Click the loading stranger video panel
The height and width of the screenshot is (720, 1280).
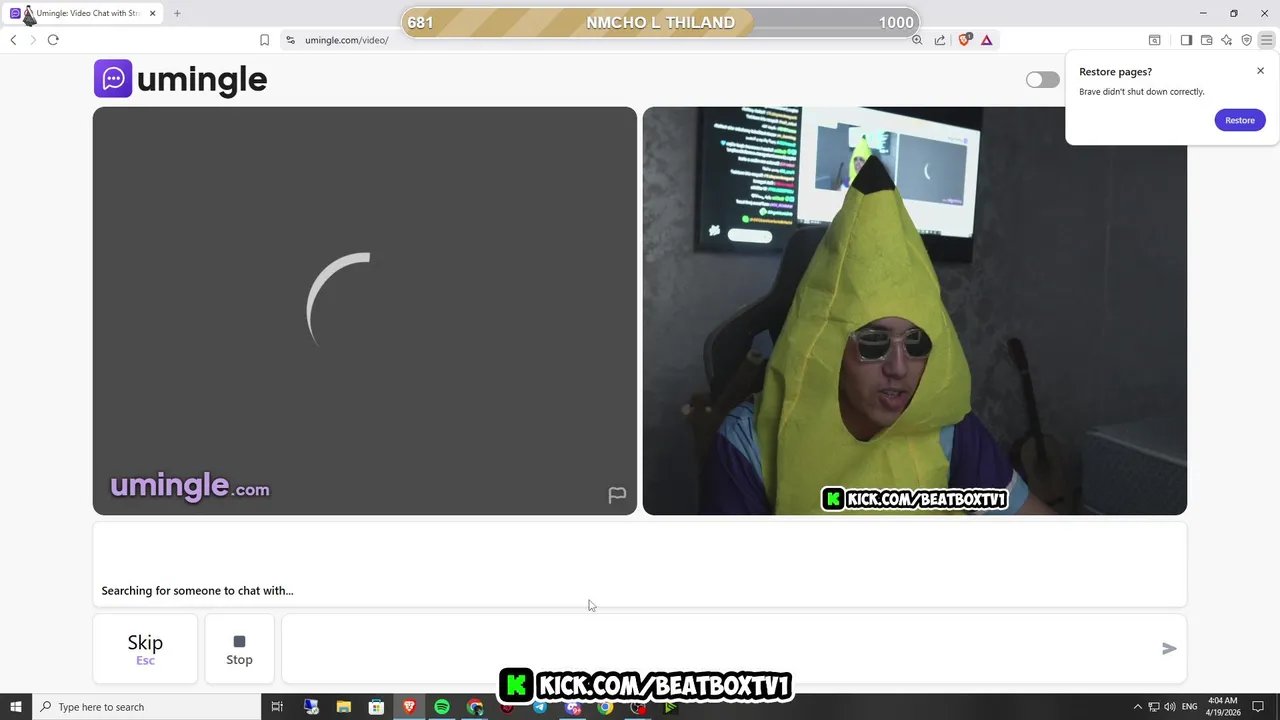point(365,311)
